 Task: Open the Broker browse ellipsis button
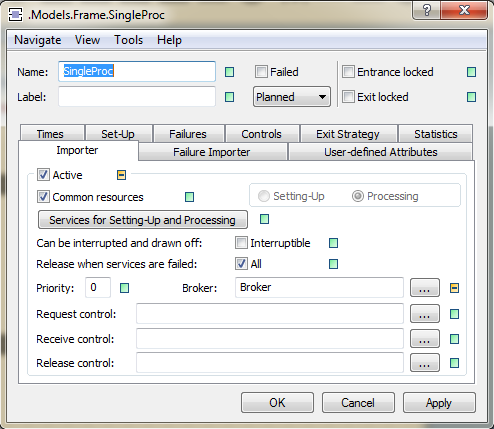coord(425,288)
